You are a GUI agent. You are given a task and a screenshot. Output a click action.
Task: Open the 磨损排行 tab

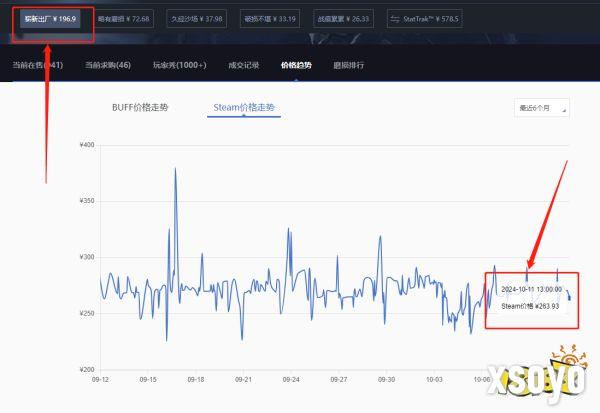tap(349, 65)
